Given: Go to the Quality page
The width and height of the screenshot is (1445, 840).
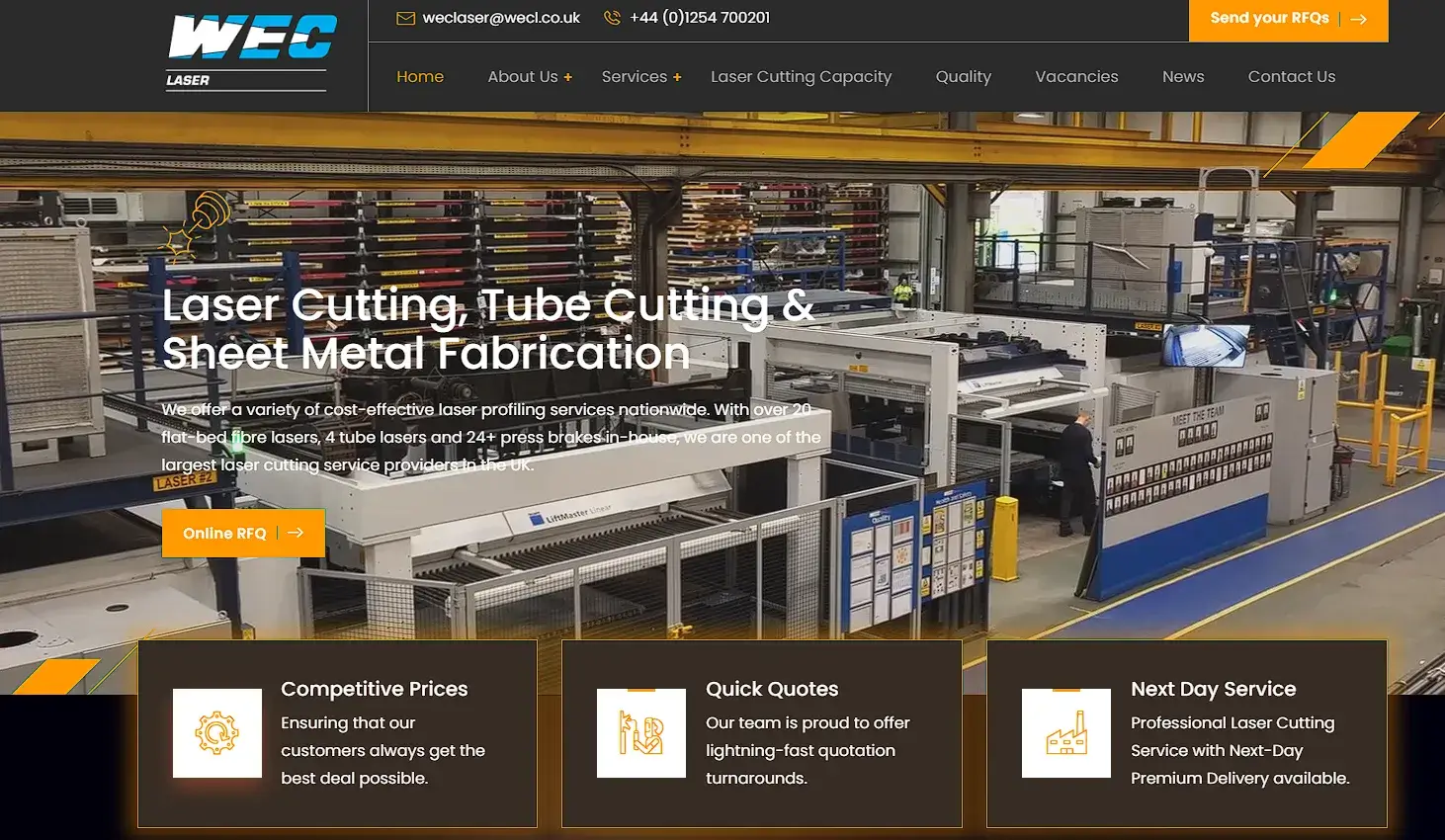Looking at the screenshot, I should (x=963, y=77).
